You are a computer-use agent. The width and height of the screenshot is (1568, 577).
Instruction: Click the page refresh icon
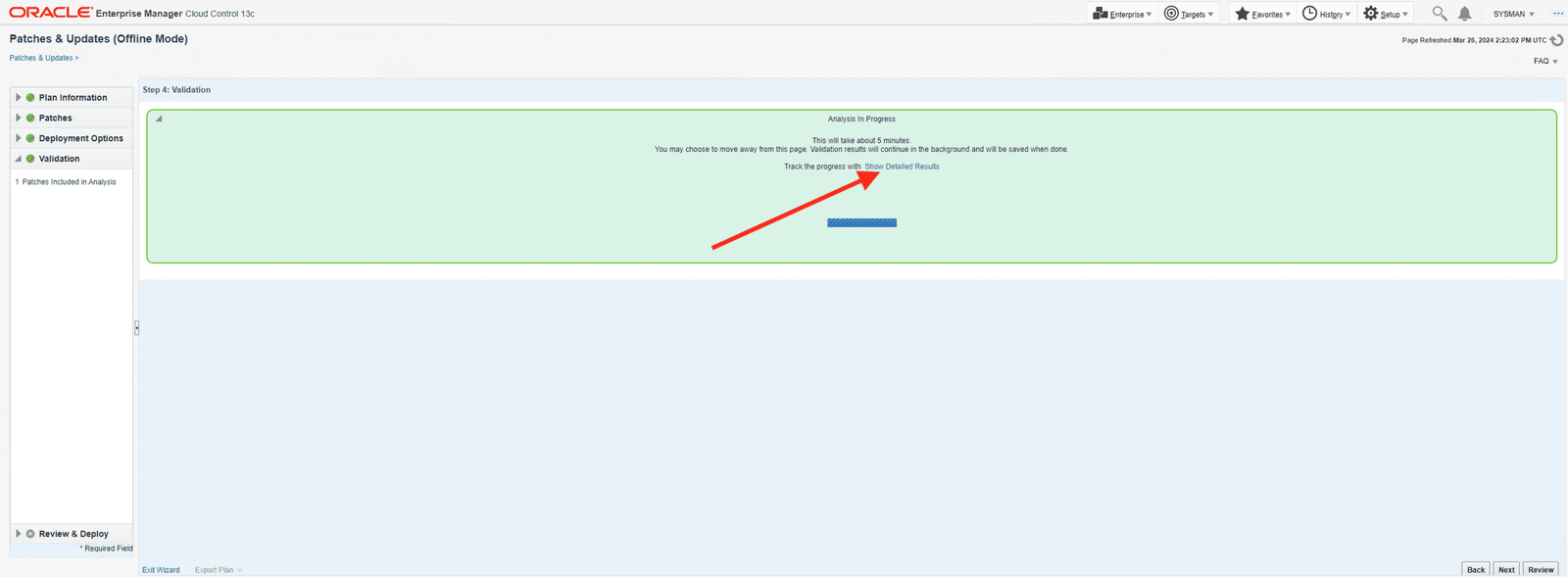[x=1556, y=40]
